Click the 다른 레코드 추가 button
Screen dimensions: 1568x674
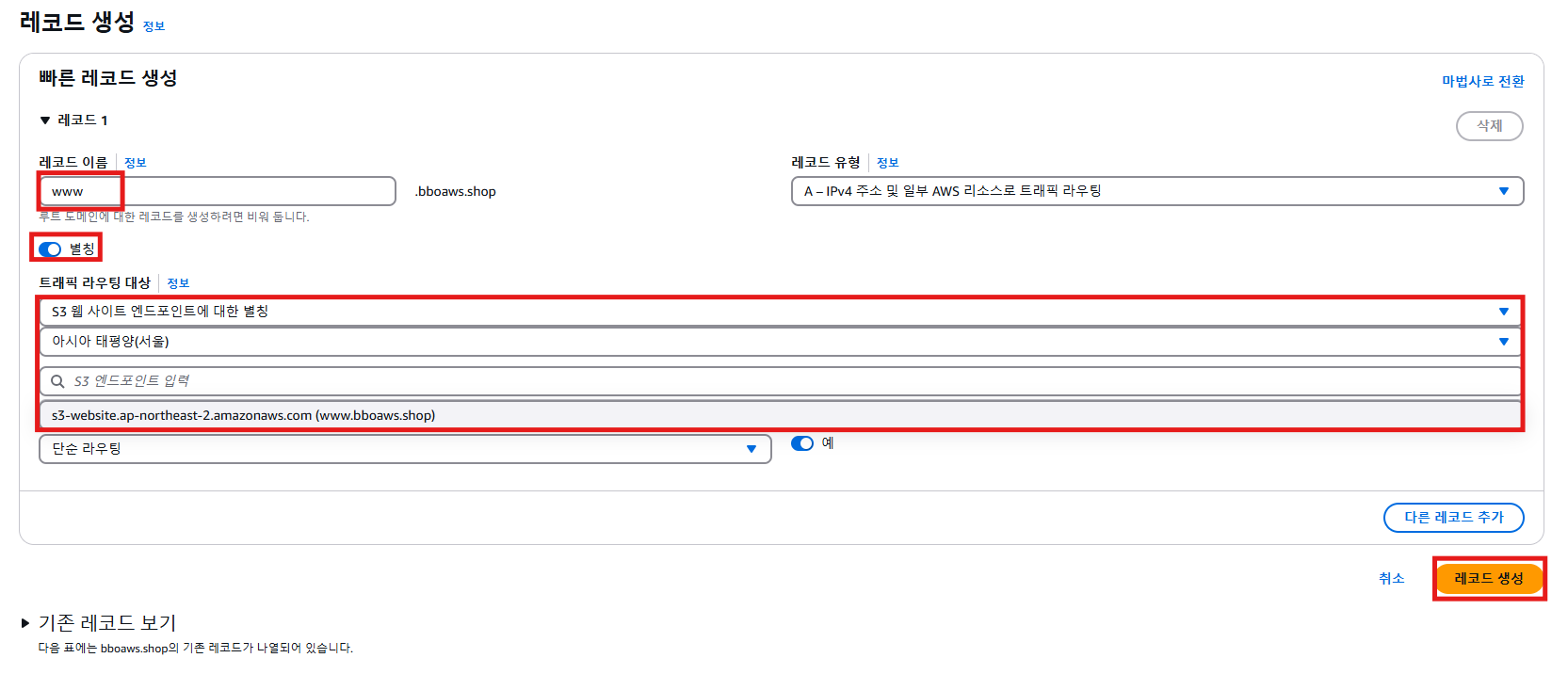[1454, 517]
